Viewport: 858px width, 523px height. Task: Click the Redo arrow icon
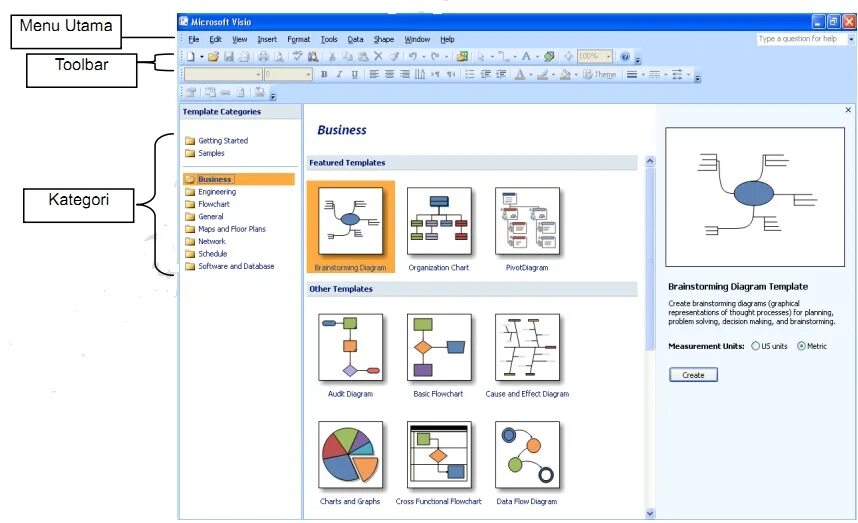436,56
